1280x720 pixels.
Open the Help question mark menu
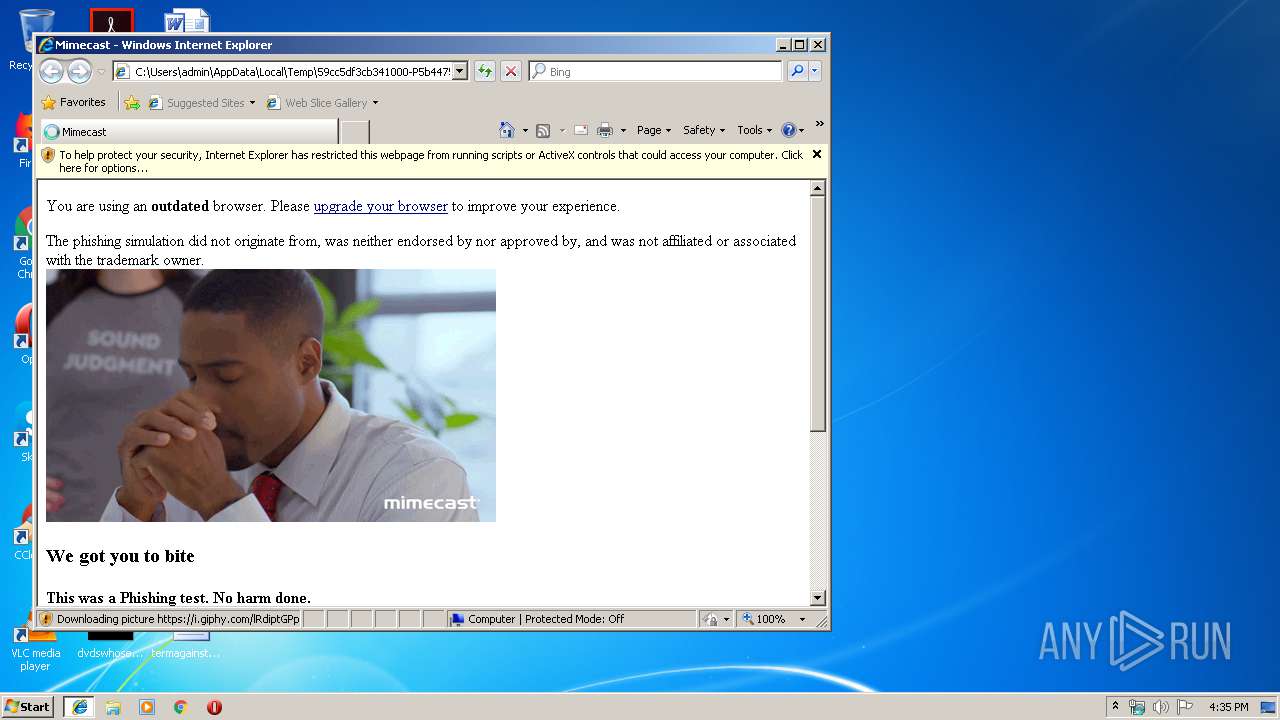(x=793, y=130)
